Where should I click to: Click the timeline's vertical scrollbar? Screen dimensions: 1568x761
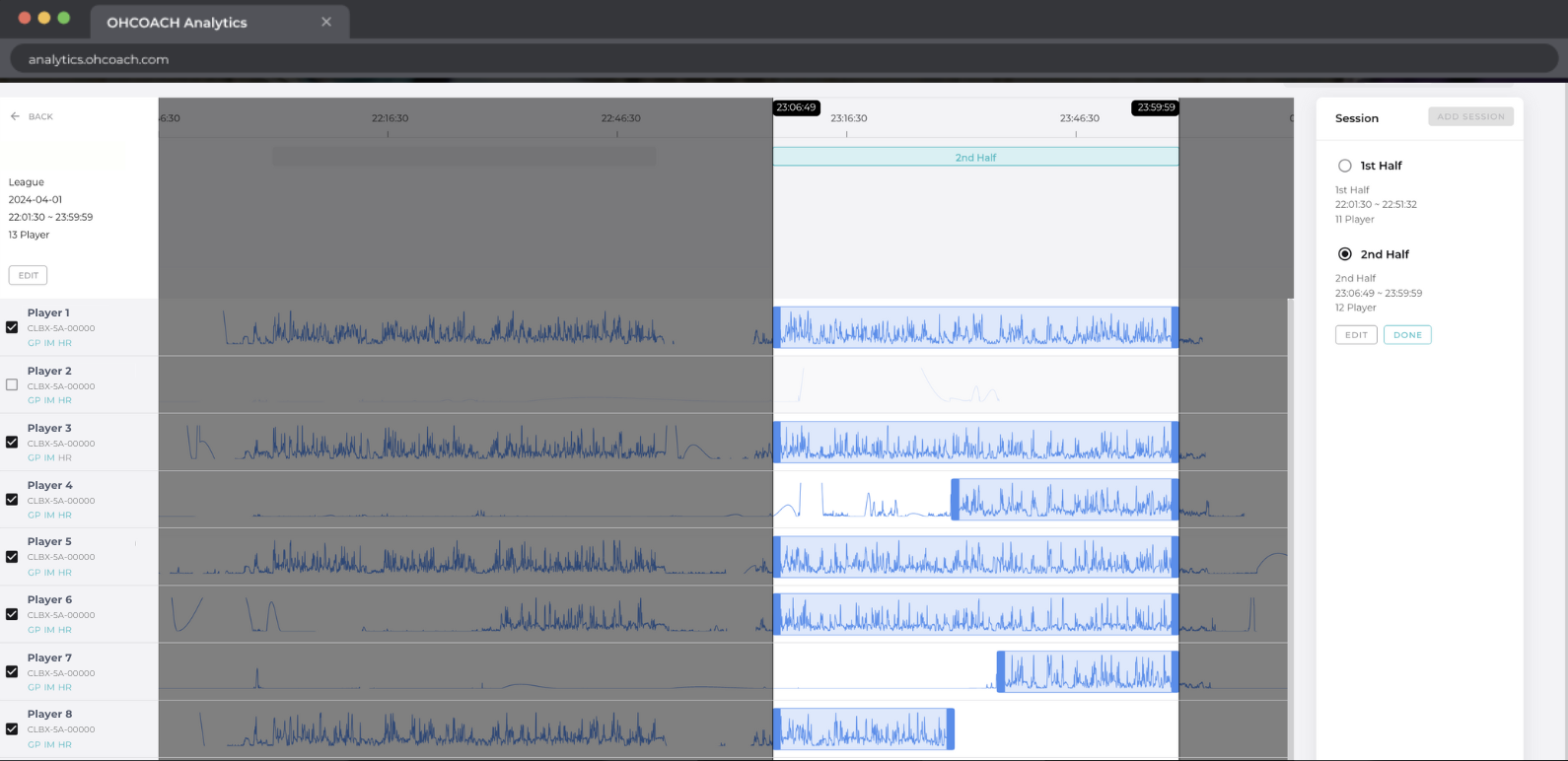tap(1291, 528)
